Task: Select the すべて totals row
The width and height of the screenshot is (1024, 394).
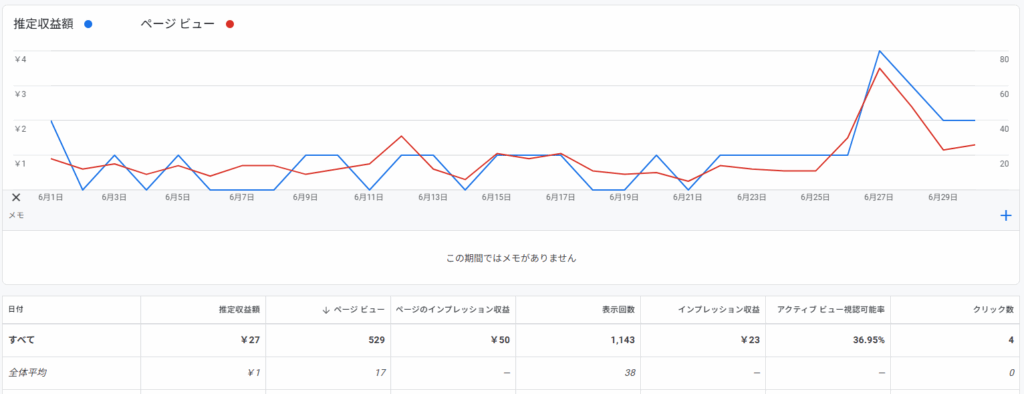Action: tap(512, 340)
